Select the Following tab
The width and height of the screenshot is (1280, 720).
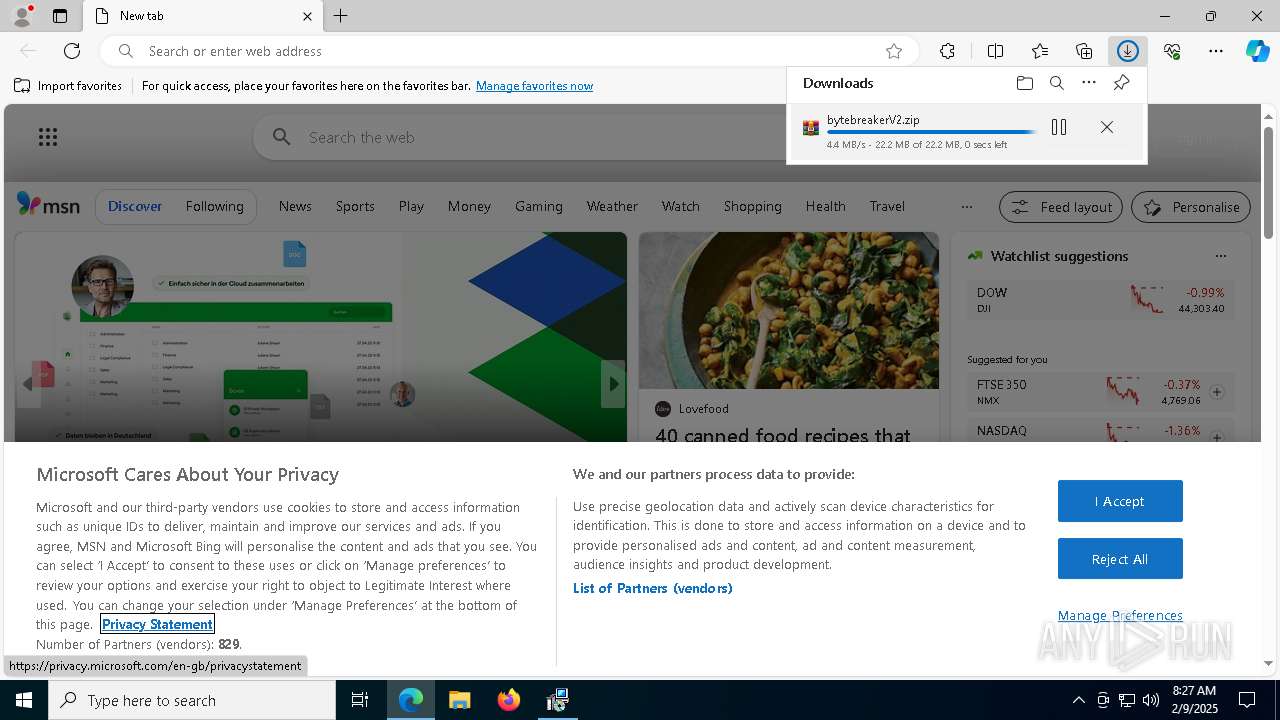214,207
